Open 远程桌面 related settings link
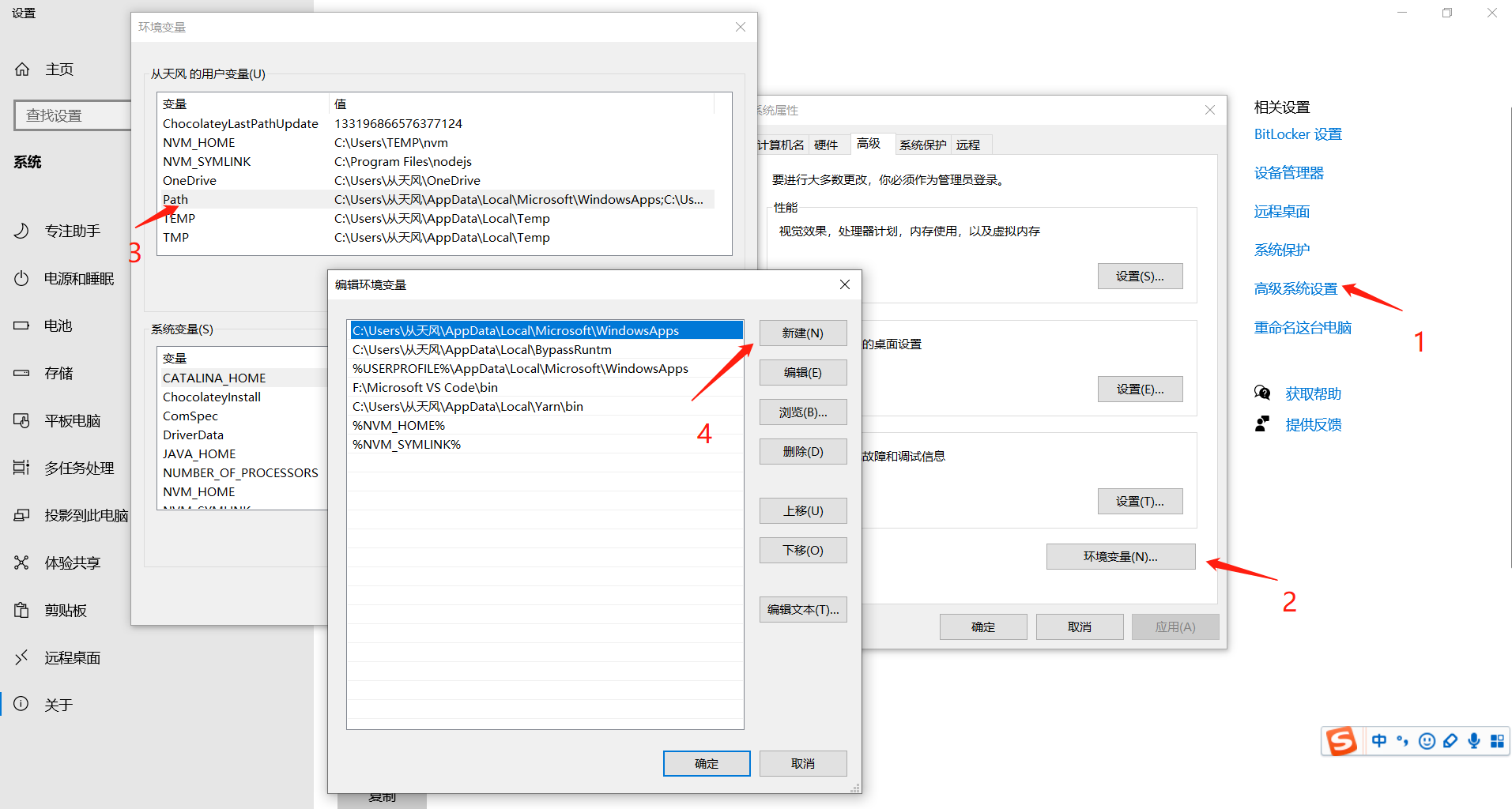The height and width of the screenshot is (809, 1512). (x=1282, y=212)
